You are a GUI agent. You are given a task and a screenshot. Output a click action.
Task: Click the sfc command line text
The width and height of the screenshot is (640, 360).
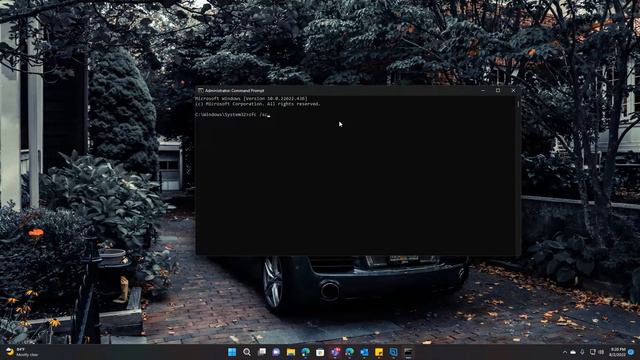[232, 115]
